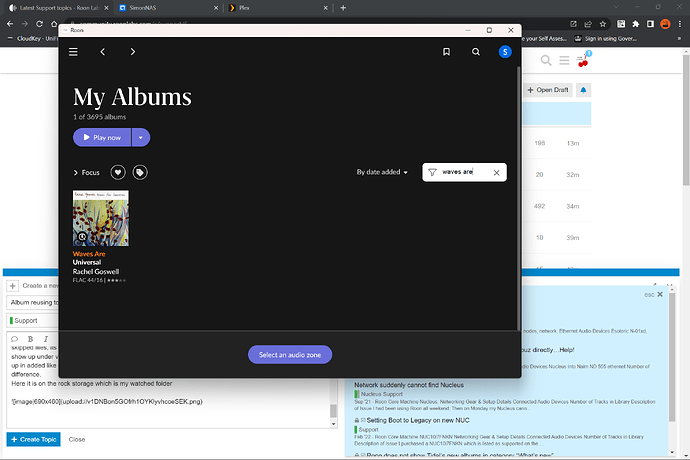
Task: Click Select an audio zone
Action: point(290,354)
